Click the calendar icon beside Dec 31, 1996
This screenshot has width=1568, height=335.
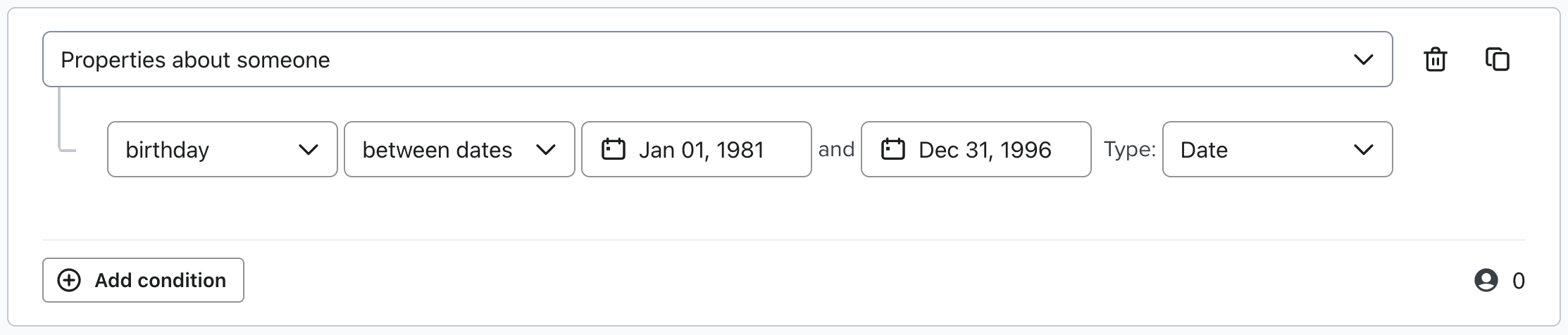click(x=892, y=149)
